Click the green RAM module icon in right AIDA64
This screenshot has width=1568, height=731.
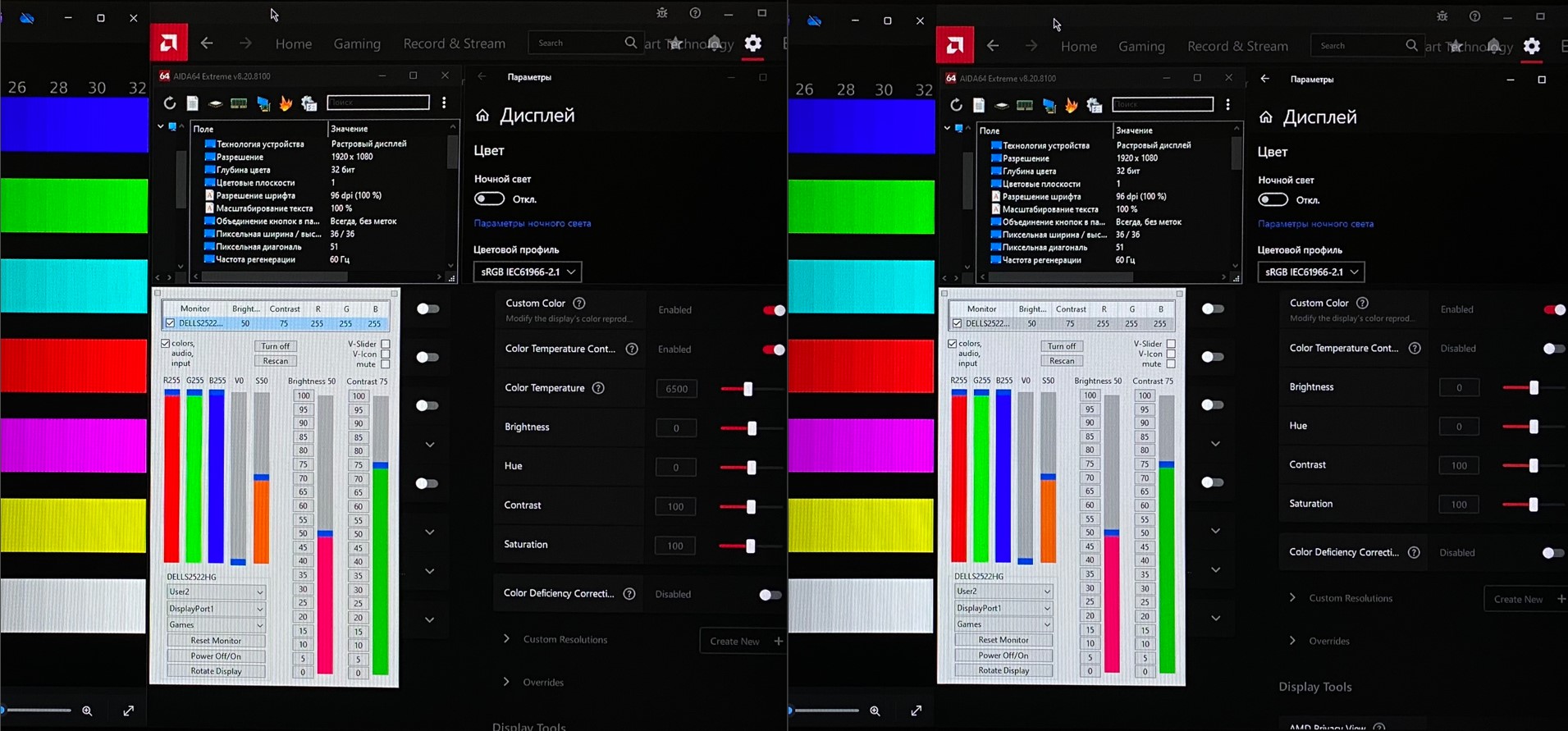pos(1025,105)
